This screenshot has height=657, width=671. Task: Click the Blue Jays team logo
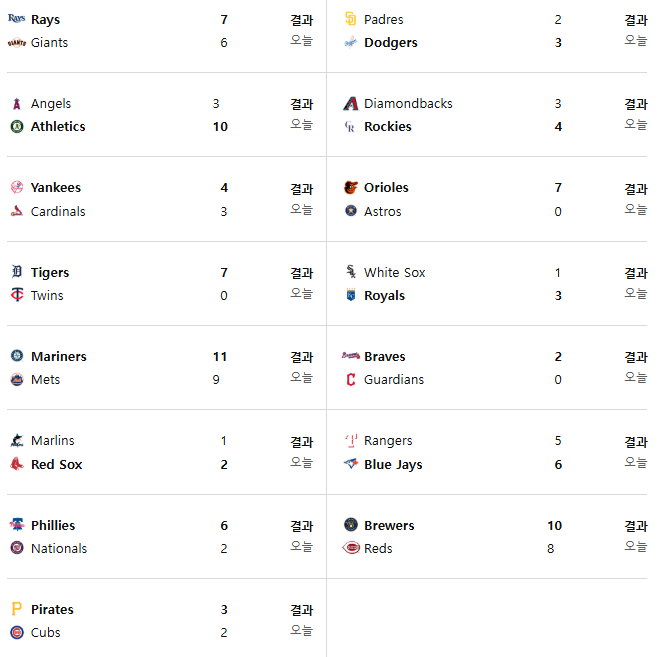(x=350, y=464)
